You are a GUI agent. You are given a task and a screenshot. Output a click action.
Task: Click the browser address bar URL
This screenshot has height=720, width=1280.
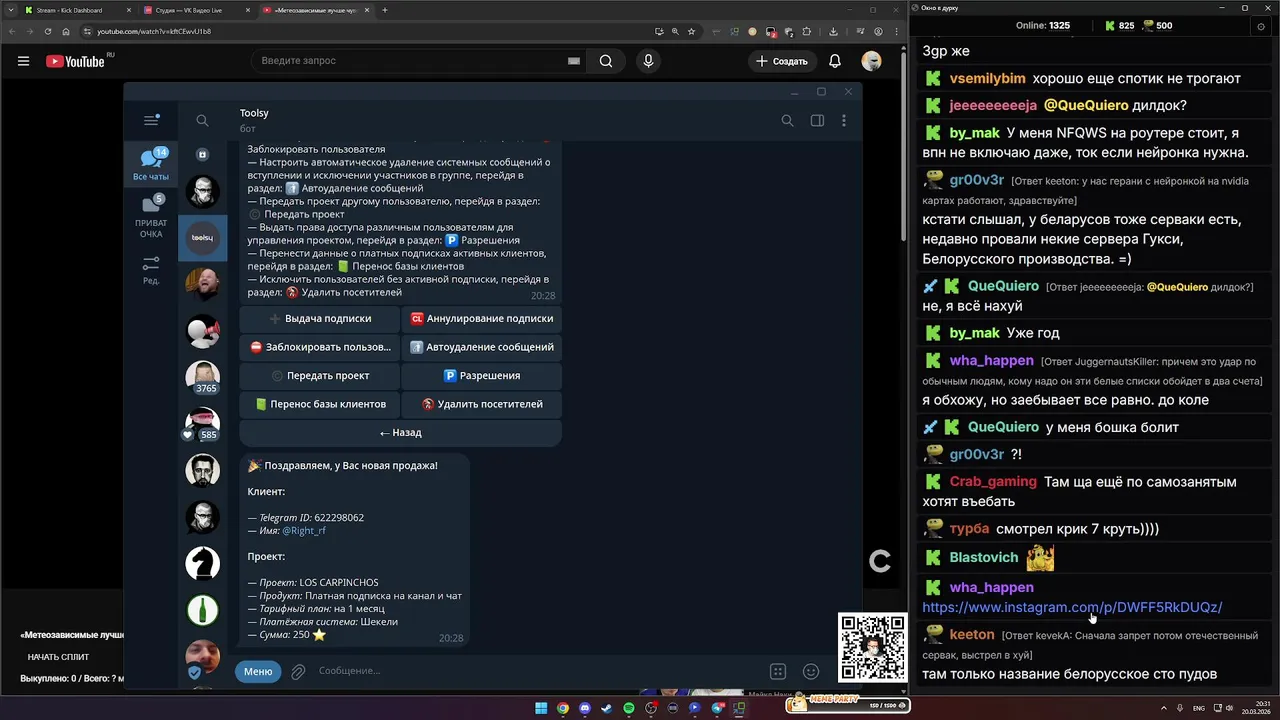point(154,31)
